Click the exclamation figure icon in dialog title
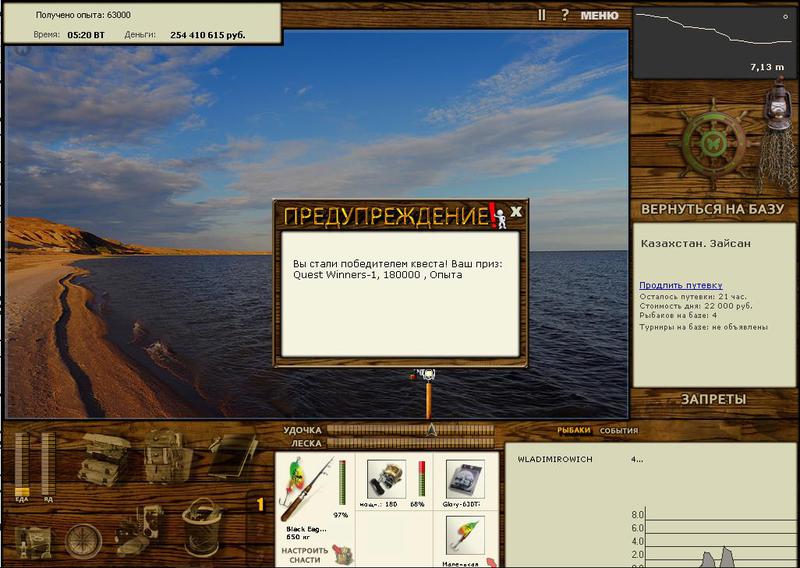Viewport: 800px width, 568px height. 497,216
